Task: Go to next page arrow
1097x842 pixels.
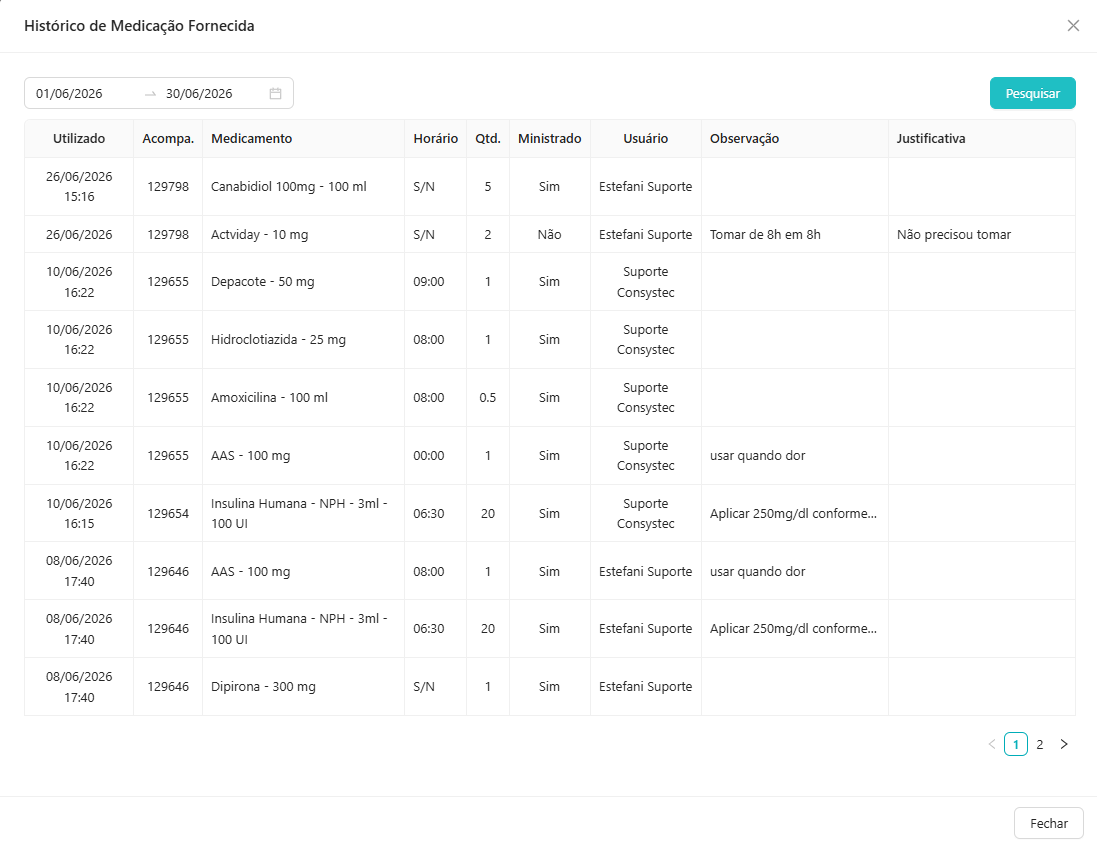Action: click(1063, 744)
